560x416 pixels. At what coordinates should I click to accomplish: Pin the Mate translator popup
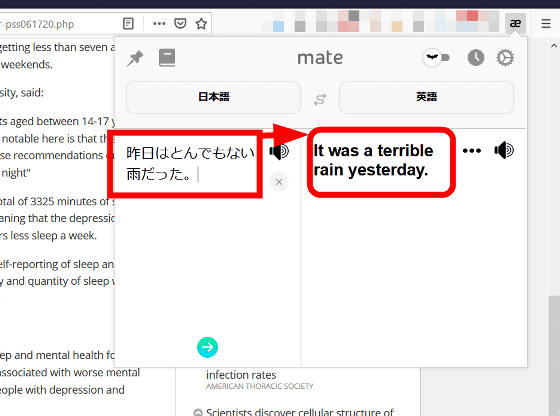pos(135,58)
